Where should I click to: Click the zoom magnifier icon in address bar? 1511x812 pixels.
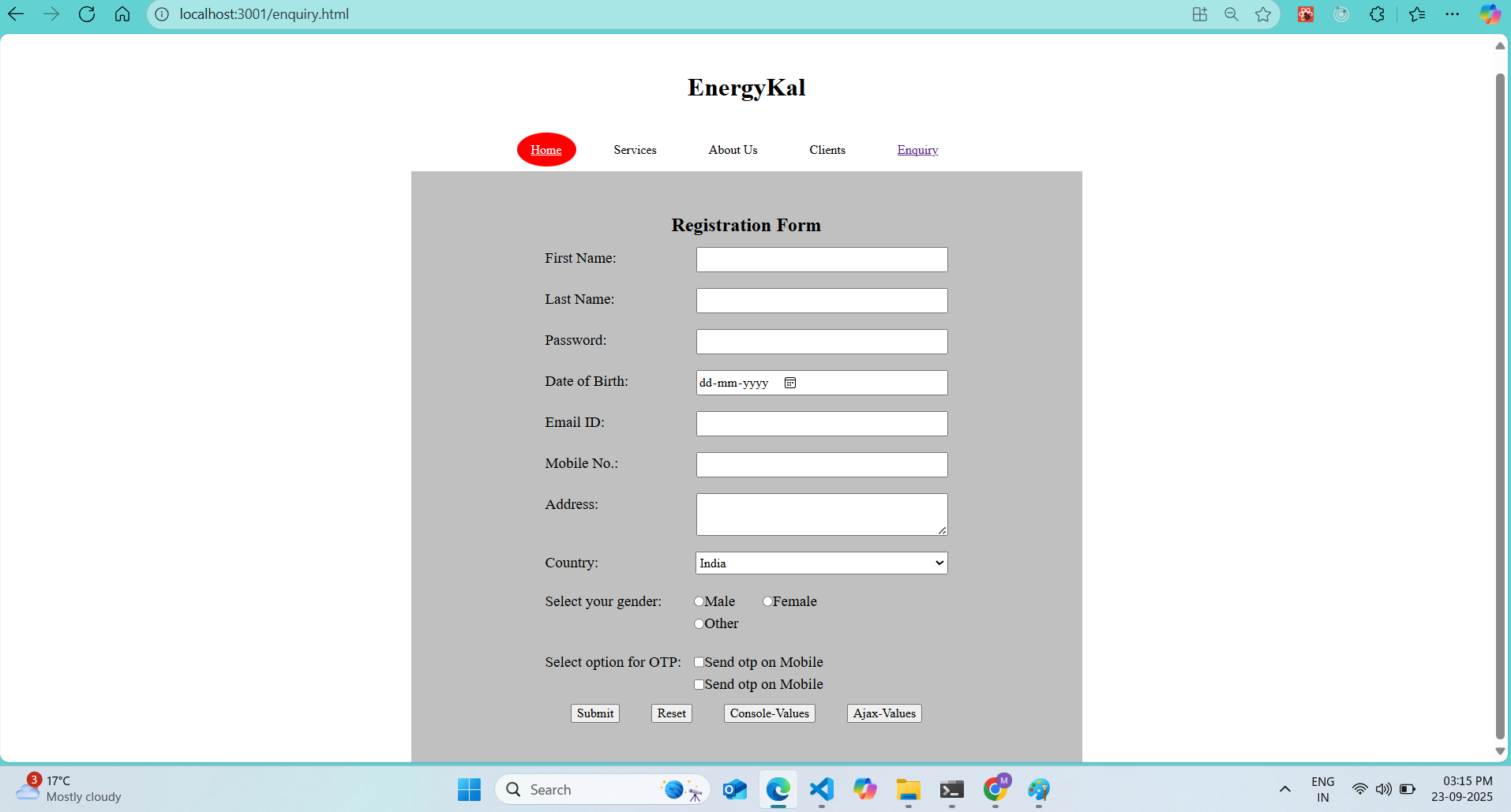click(x=1231, y=14)
